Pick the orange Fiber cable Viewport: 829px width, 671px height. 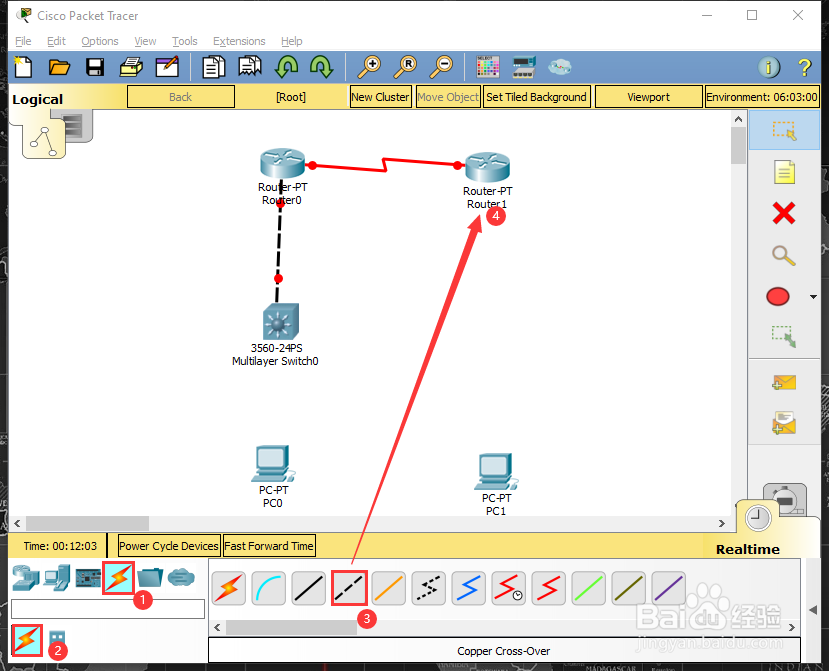[x=389, y=588]
